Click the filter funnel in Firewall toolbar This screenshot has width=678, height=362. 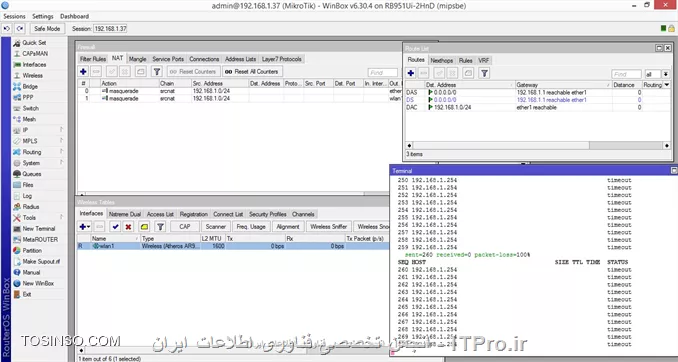[157, 71]
